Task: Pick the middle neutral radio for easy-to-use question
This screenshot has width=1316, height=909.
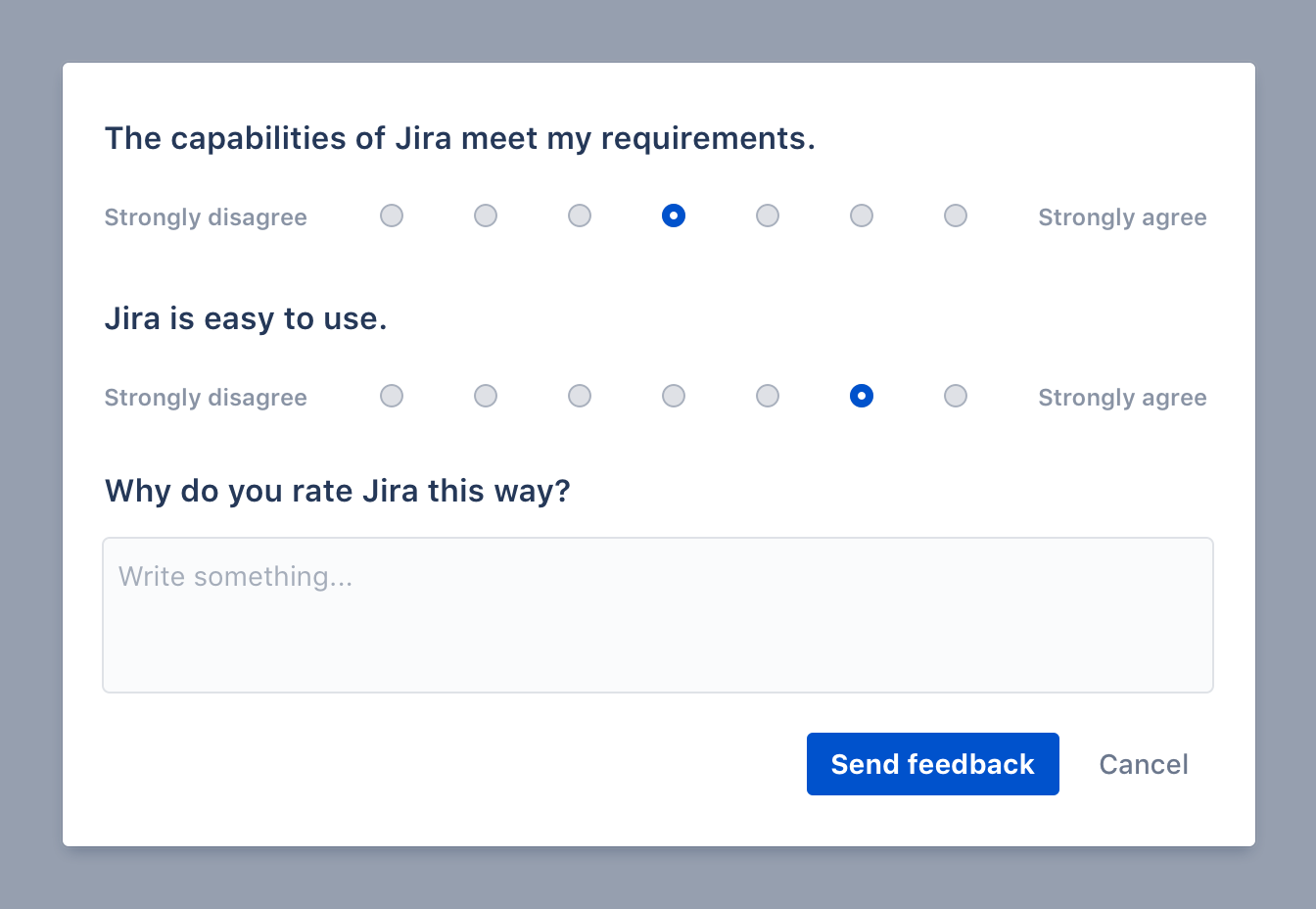Action: click(x=674, y=396)
